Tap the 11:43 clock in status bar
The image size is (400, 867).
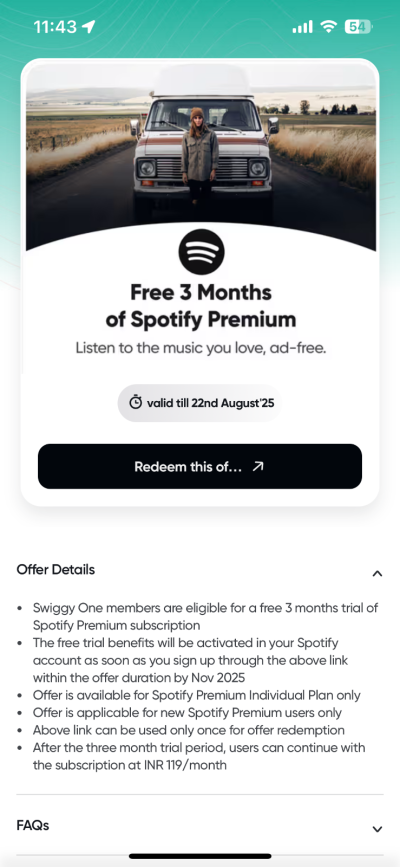point(55,27)
